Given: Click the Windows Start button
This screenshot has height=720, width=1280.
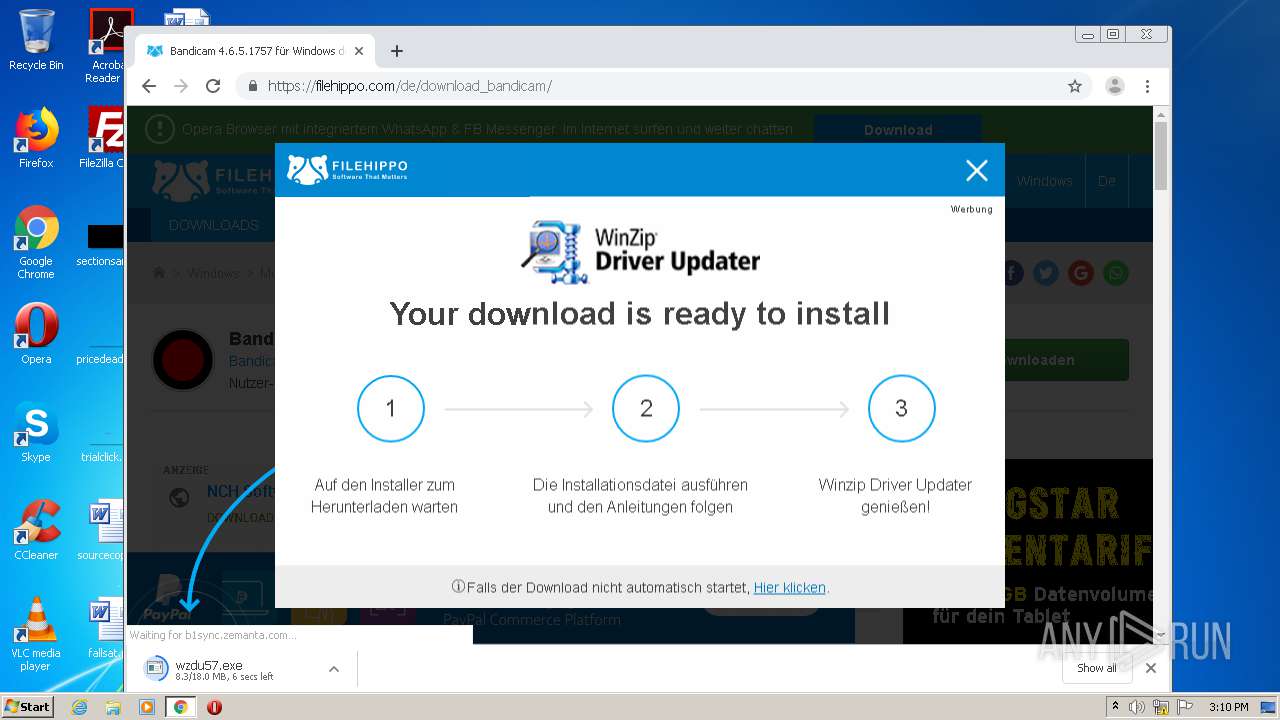Looking at the screenshot, I should (x=28, y=706).
